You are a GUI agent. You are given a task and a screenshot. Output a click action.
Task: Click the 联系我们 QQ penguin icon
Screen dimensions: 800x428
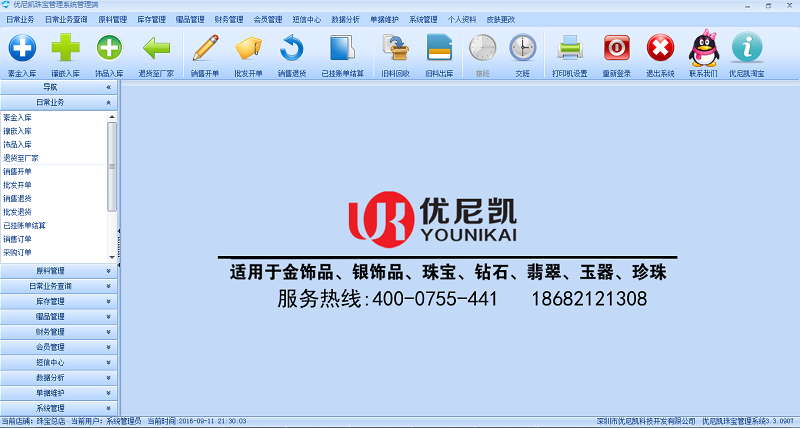(x=704, y=48)
